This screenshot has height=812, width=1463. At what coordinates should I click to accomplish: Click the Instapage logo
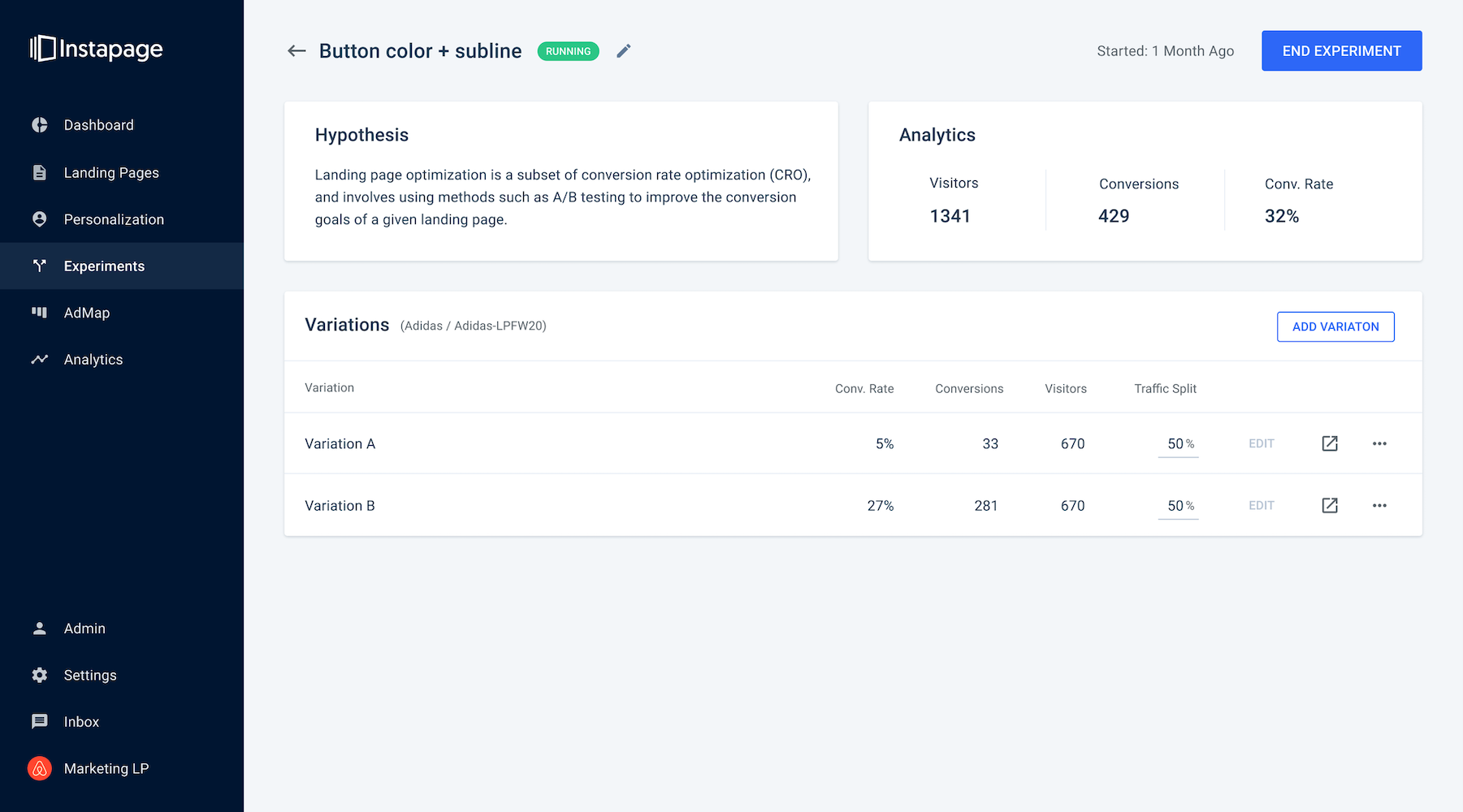tap(95, 49)
